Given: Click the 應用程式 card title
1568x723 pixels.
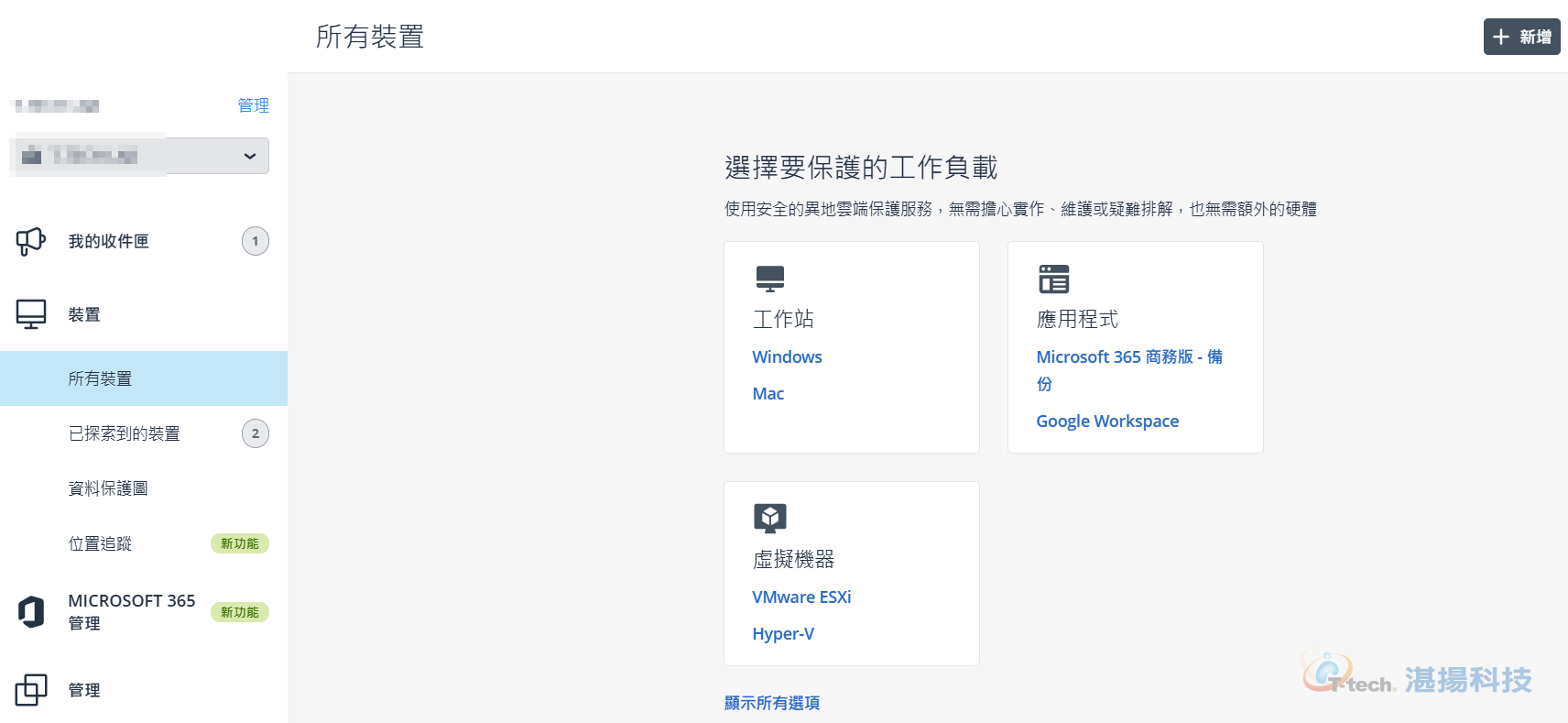Looking at the screenshot, I should pos(1077,319).
